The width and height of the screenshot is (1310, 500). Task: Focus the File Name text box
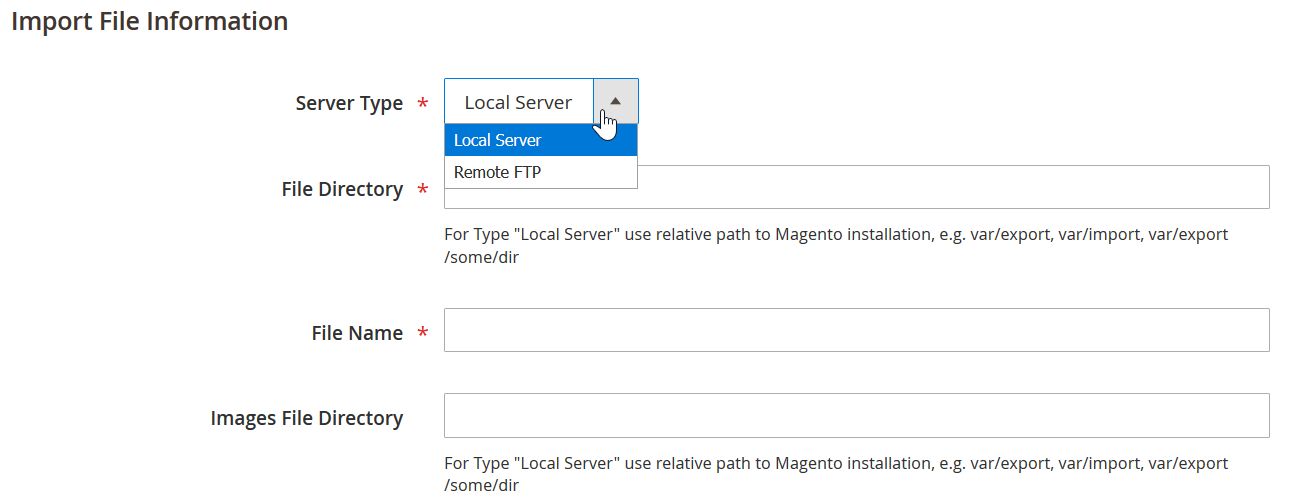856,330
